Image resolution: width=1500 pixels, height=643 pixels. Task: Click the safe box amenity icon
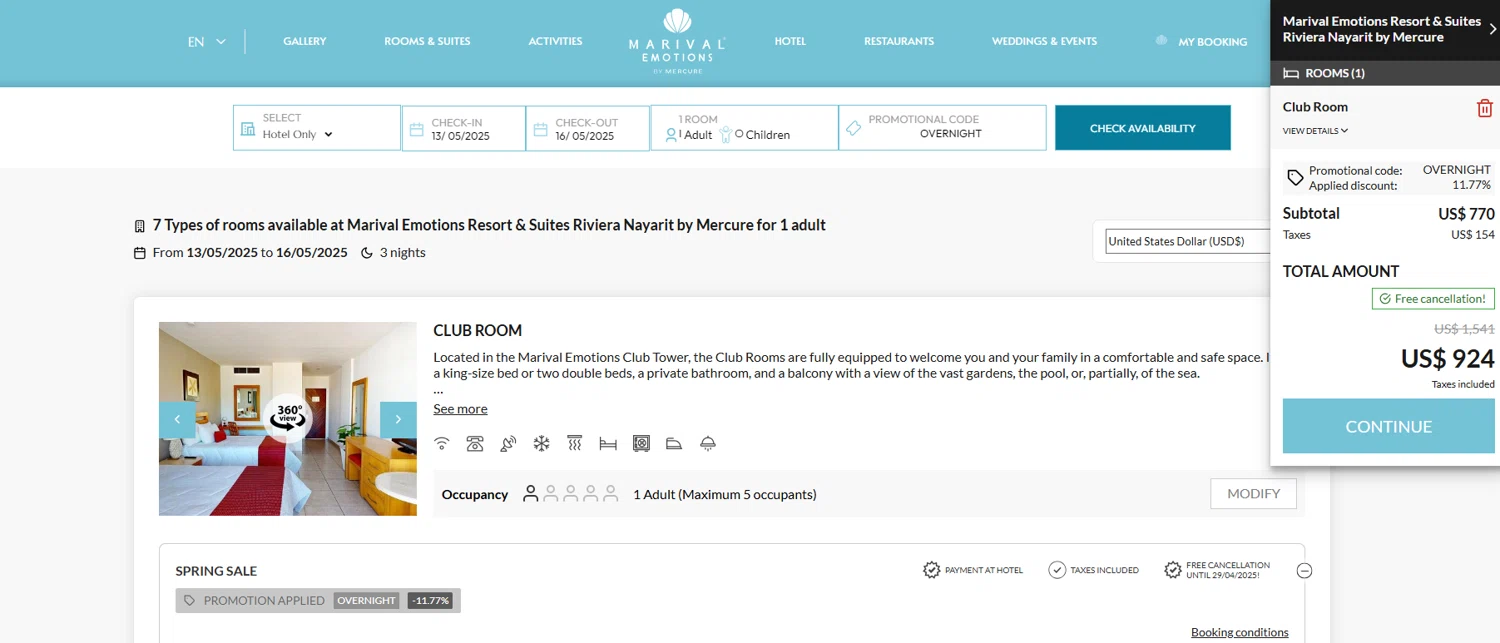[x=641, y=443]
